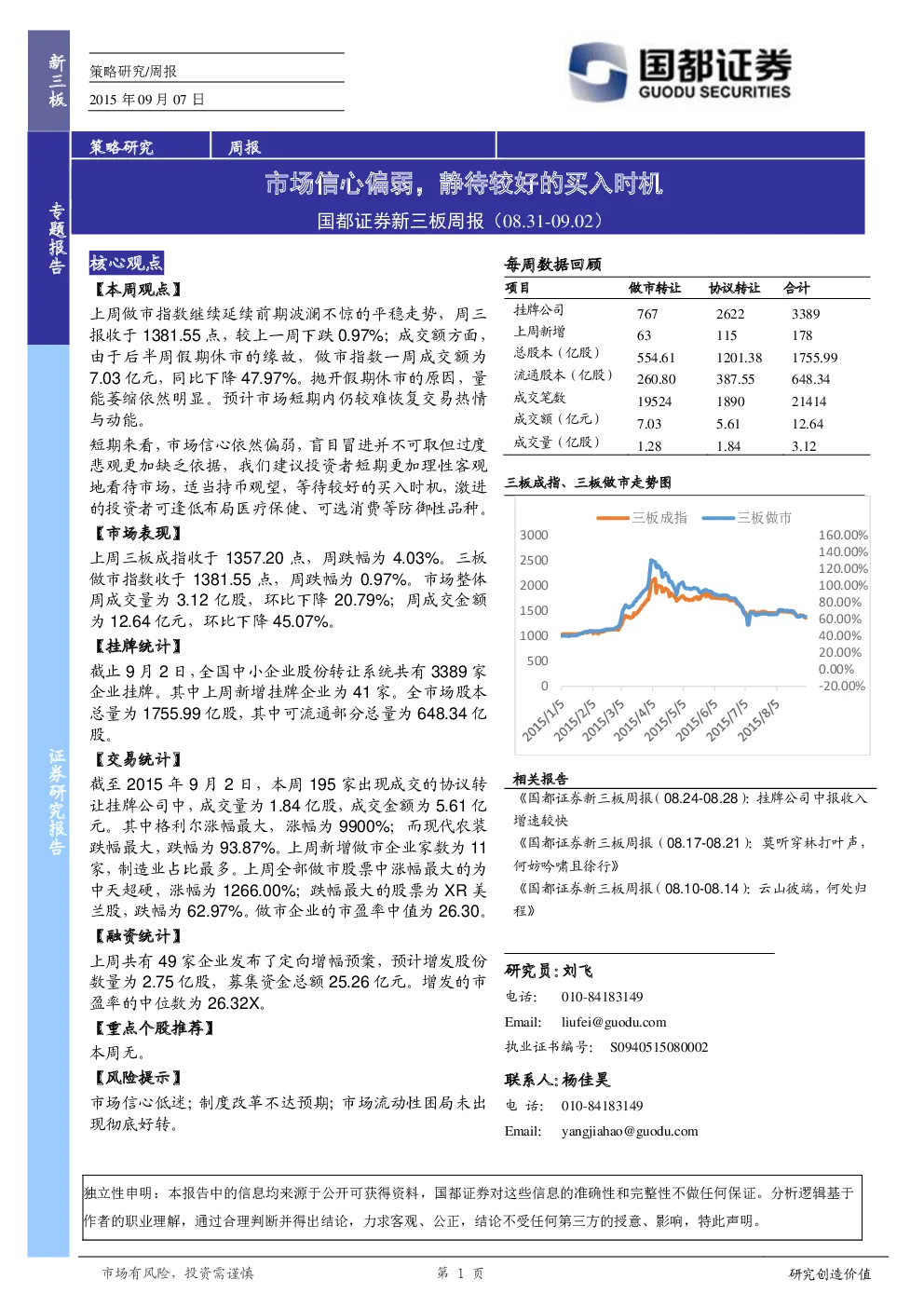Click the value 1755.99 in 总股本 row
The height and width of the screenshot is (1307, 924).
(815, 358)
